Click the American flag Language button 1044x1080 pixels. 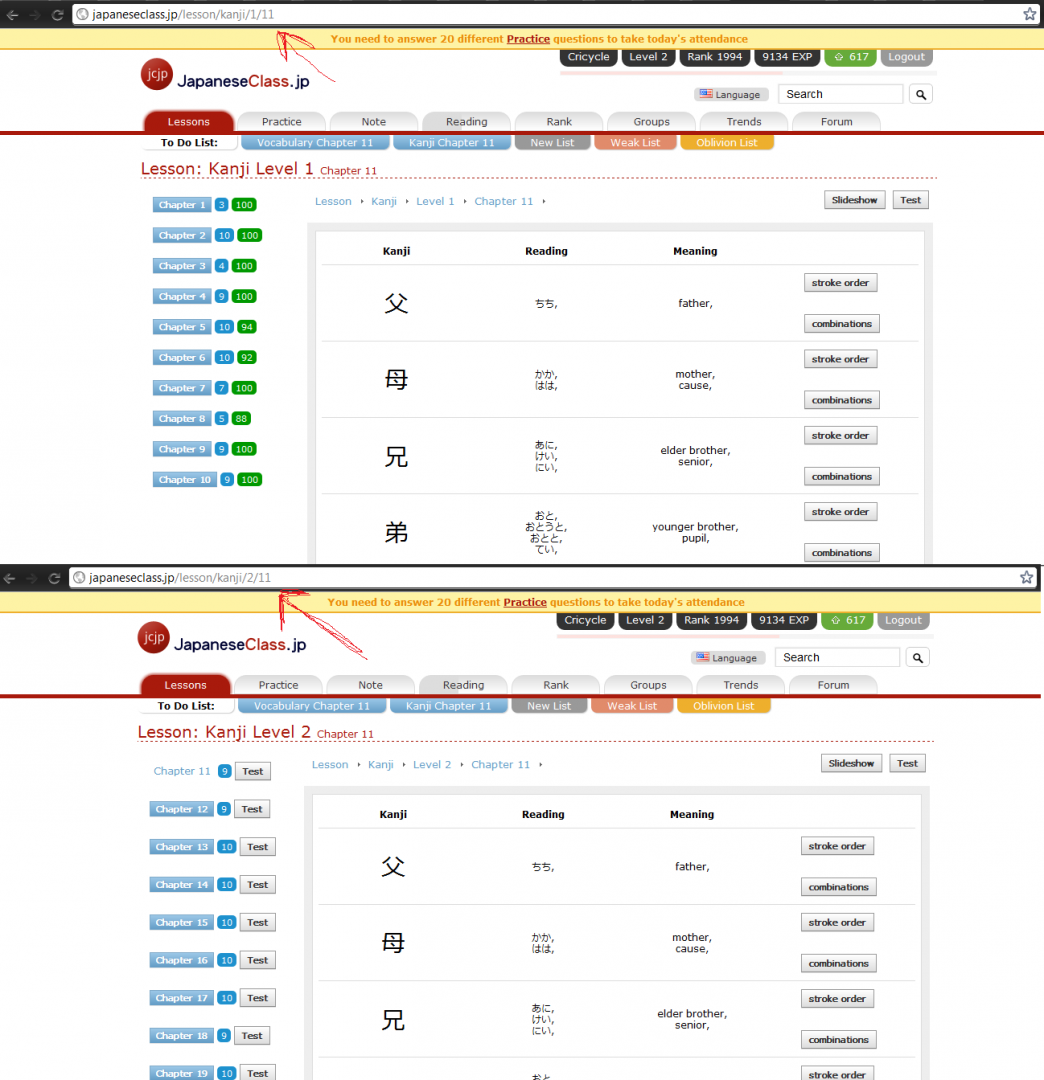(731, 93)
